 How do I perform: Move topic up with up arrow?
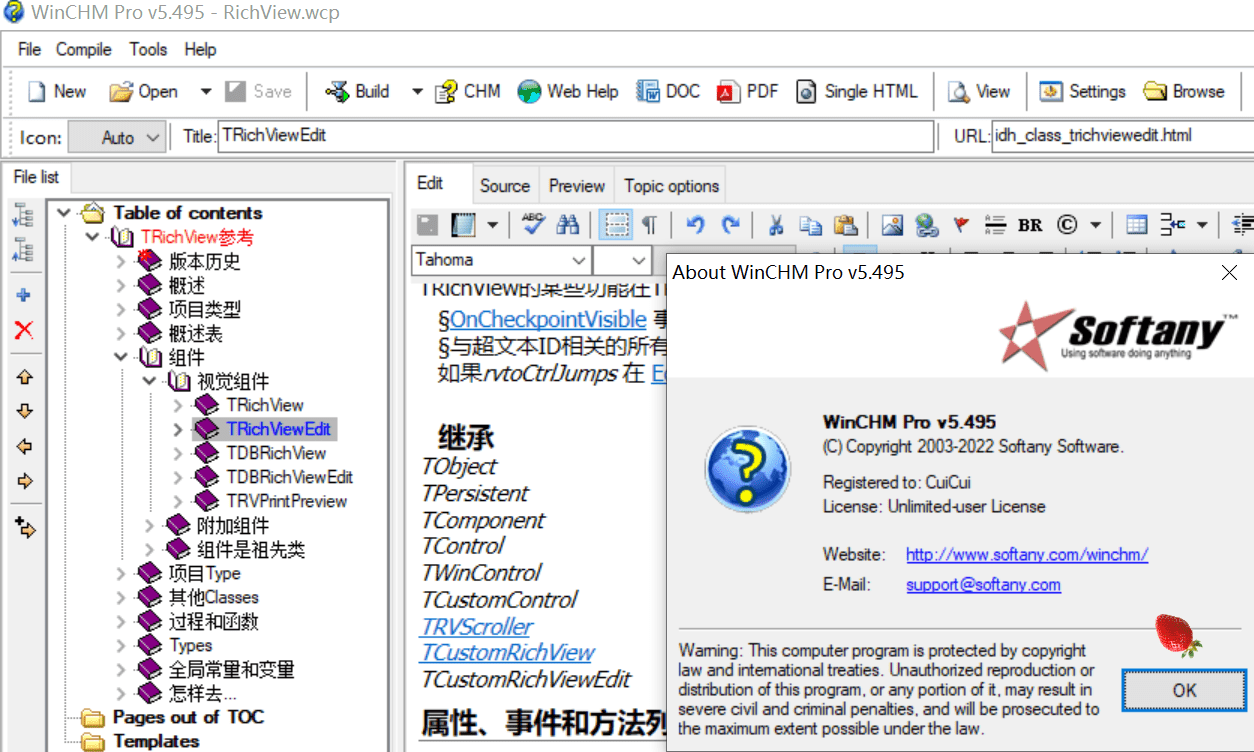point(24,377)
